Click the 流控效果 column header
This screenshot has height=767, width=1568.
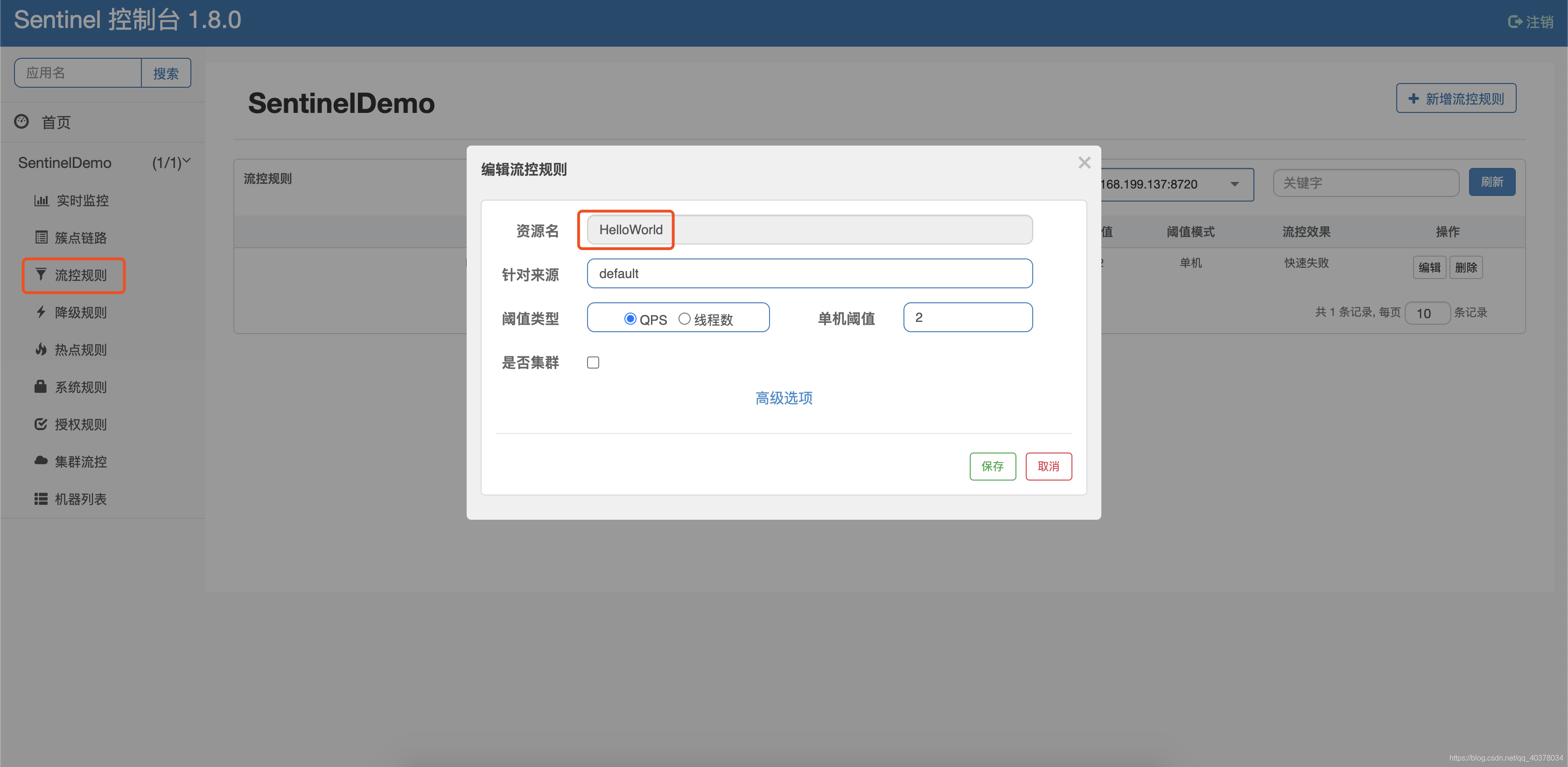[1306, 231]
